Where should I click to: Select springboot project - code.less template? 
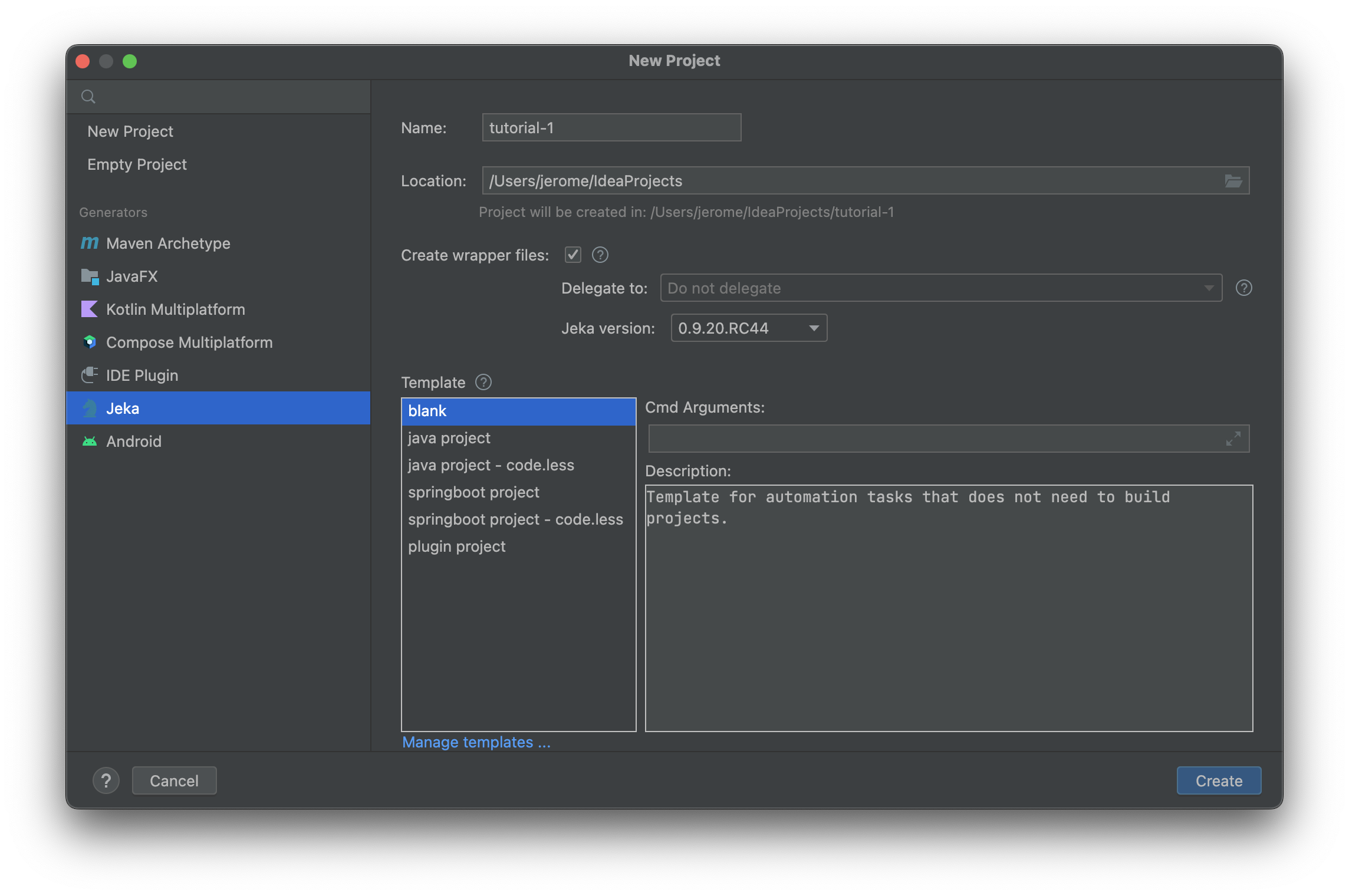pyautogui.click(x=518, y=519)
